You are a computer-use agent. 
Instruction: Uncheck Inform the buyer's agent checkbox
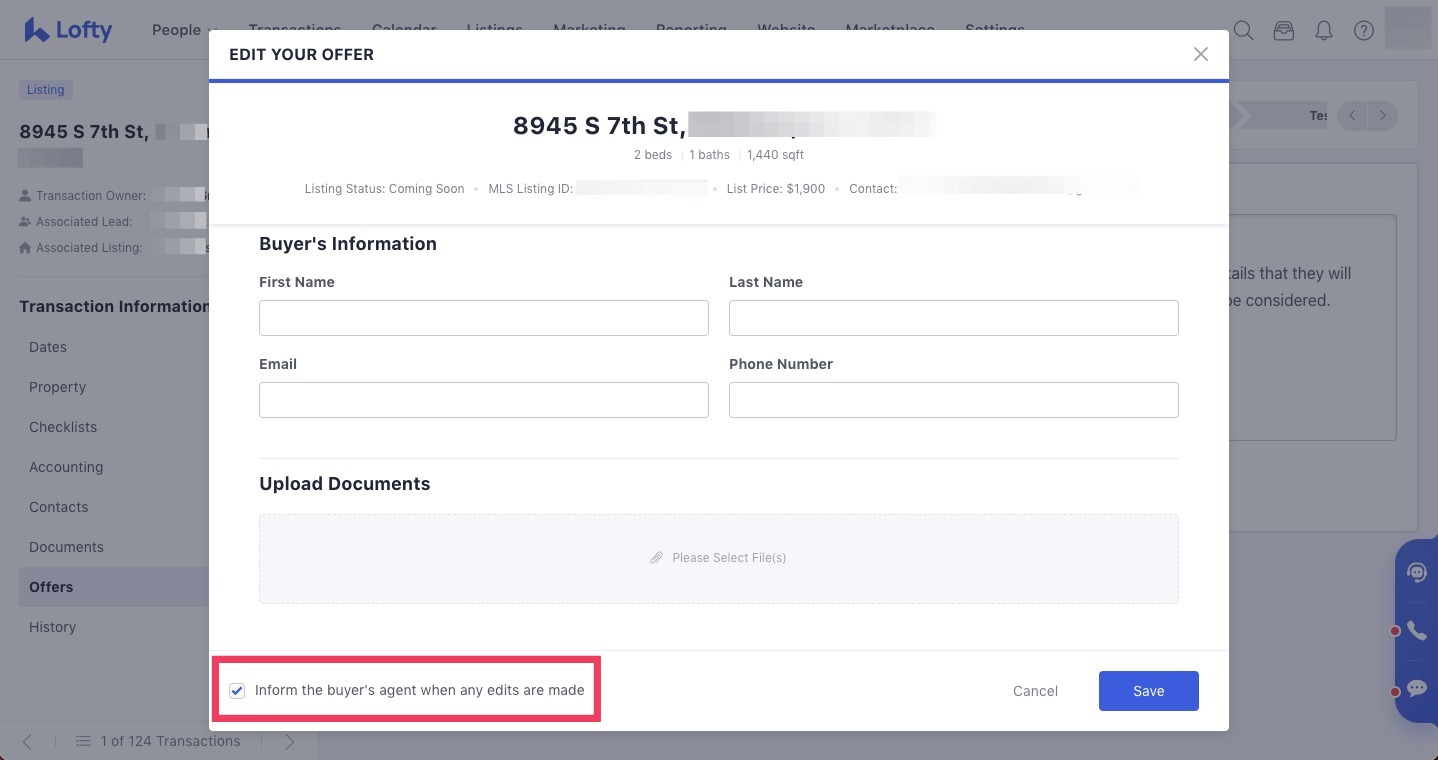point(237,690)
